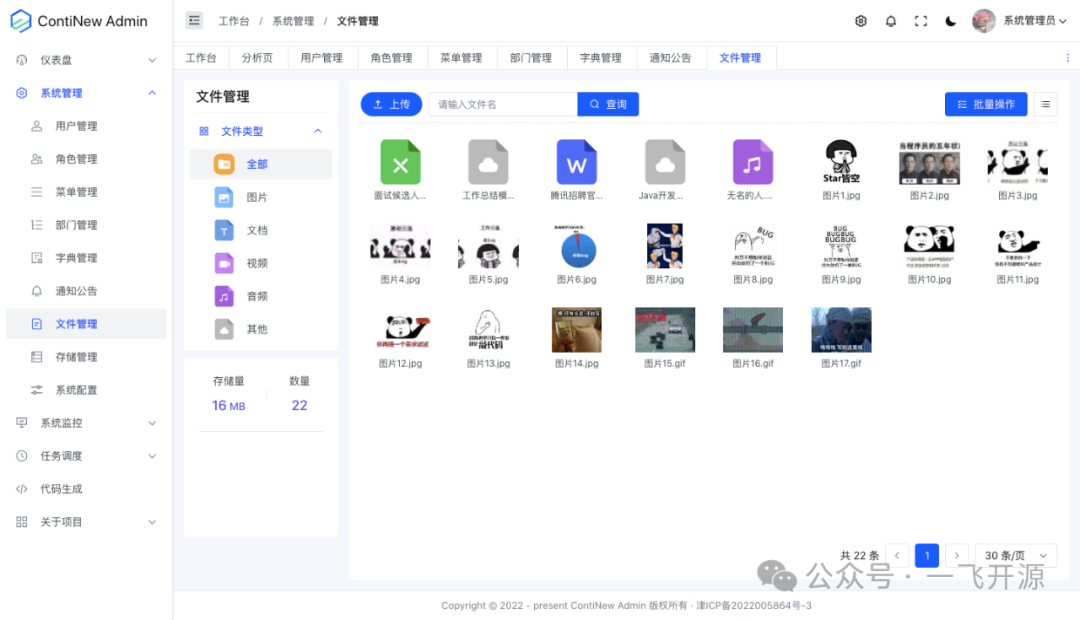Switch to the 分析页 tab
The image size is (1080, 620).
pos(258,57)
